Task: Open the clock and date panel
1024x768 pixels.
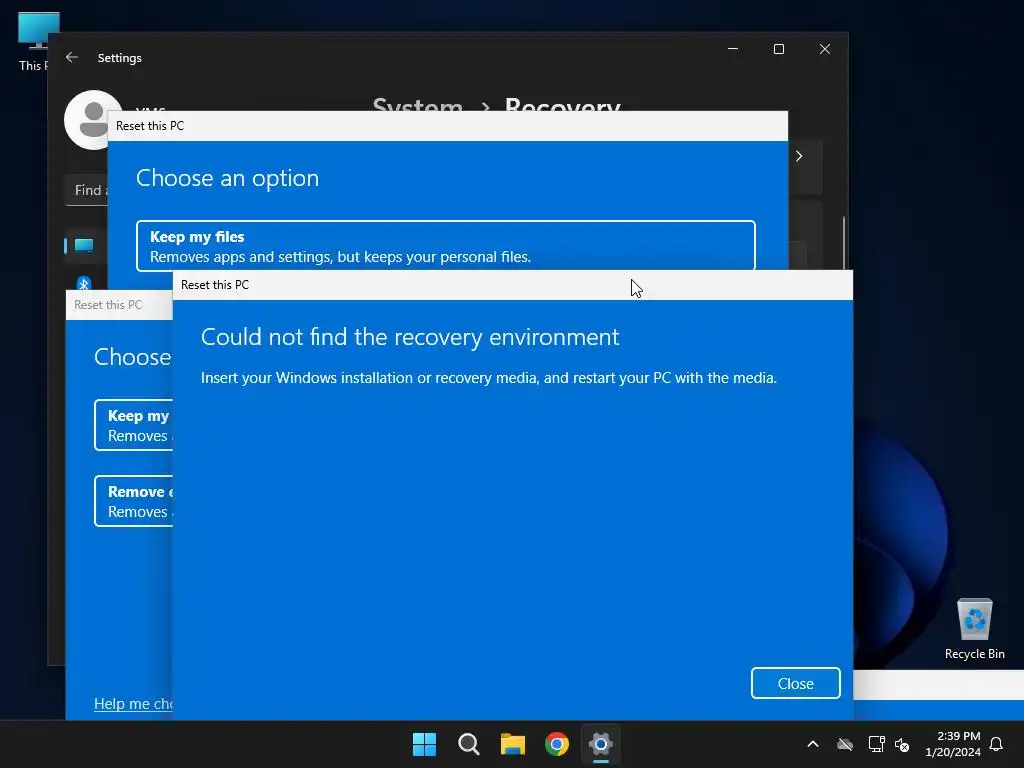Action: pos(953,744)
